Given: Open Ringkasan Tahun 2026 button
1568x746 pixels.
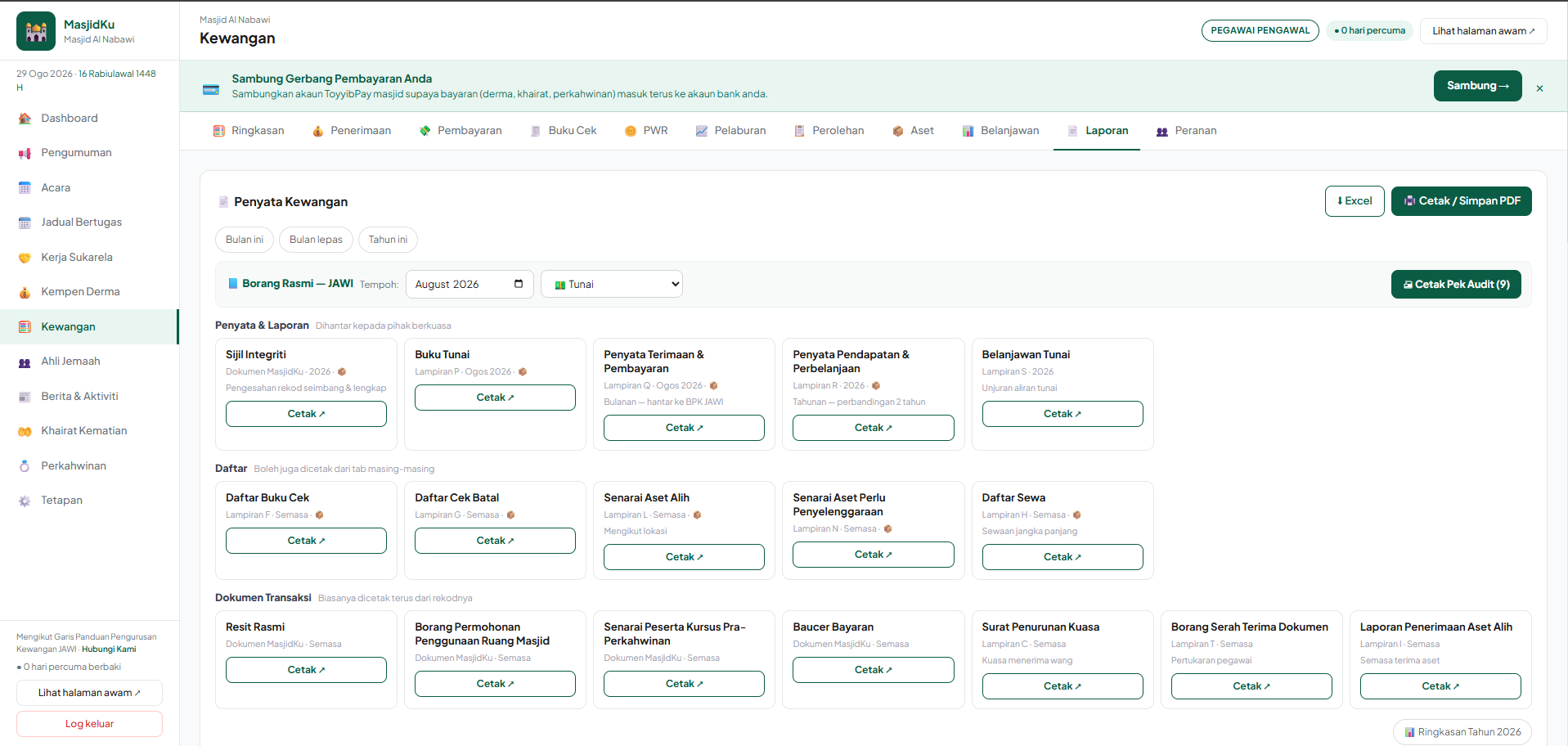Looking at the screenshot, I should pyautogui.click(x=1462, y=732).
